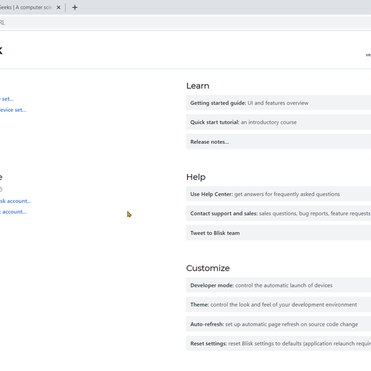
Task: Open Quick start tutorial item
Action: tap(278, 122)
